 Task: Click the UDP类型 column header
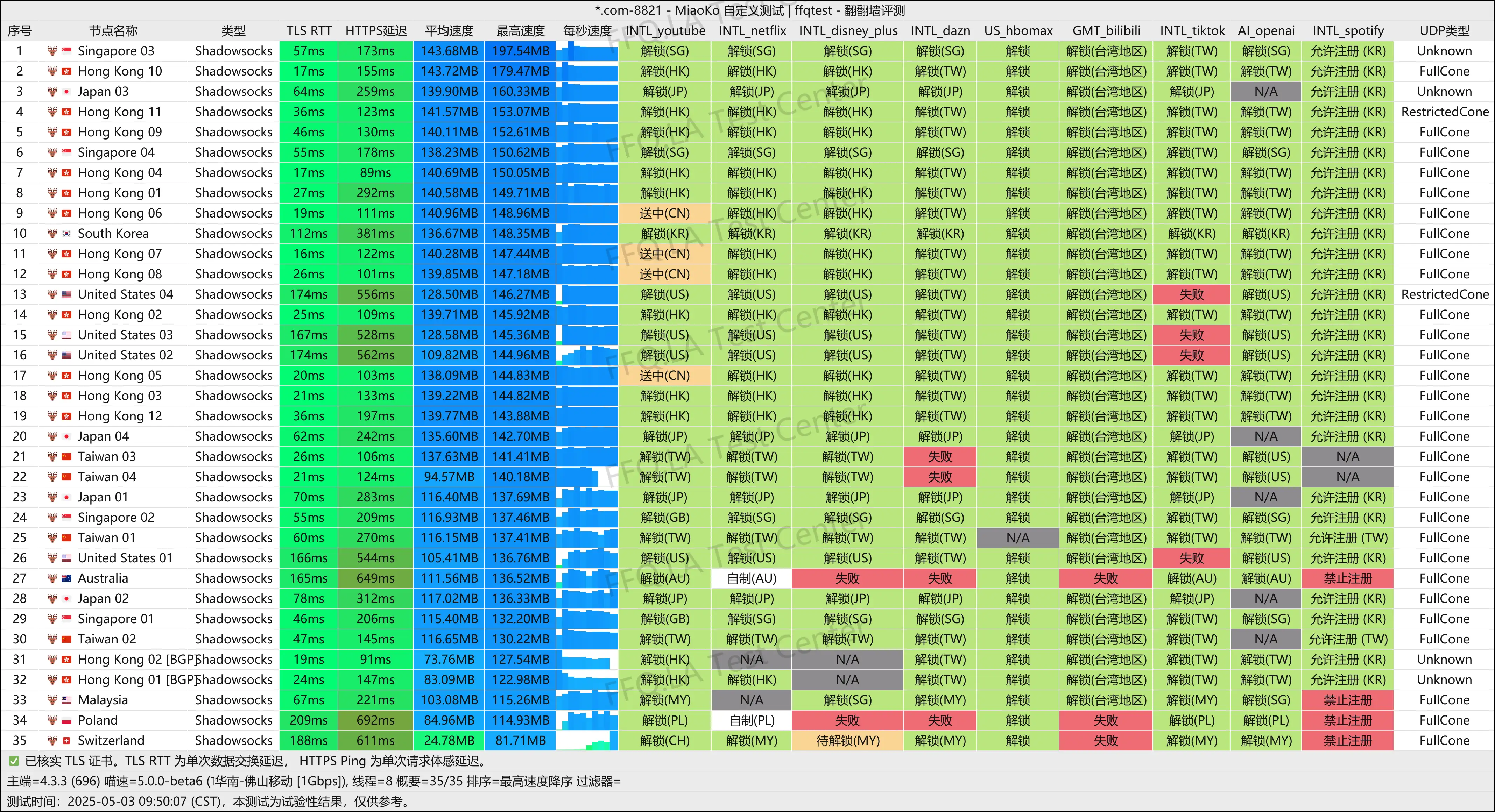click(1445, 31)
